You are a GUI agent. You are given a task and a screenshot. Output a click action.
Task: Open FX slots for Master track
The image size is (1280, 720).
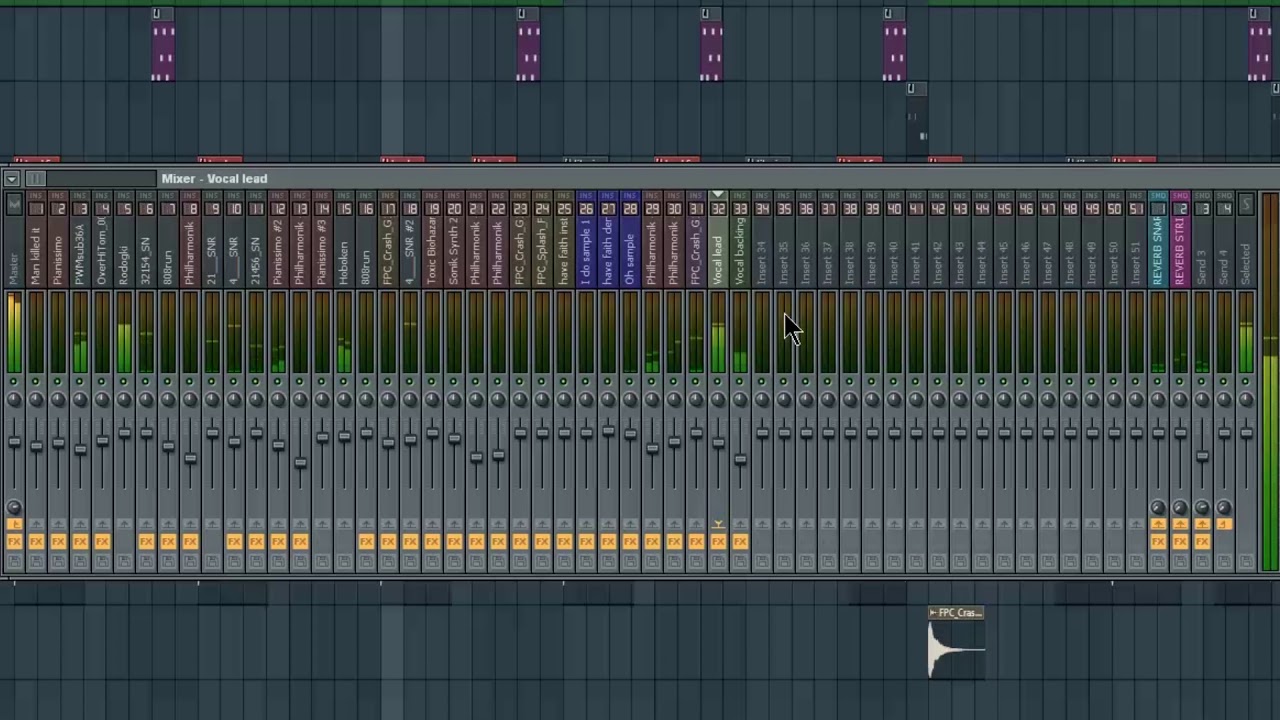pyautogui.click(x=14, y=541)
